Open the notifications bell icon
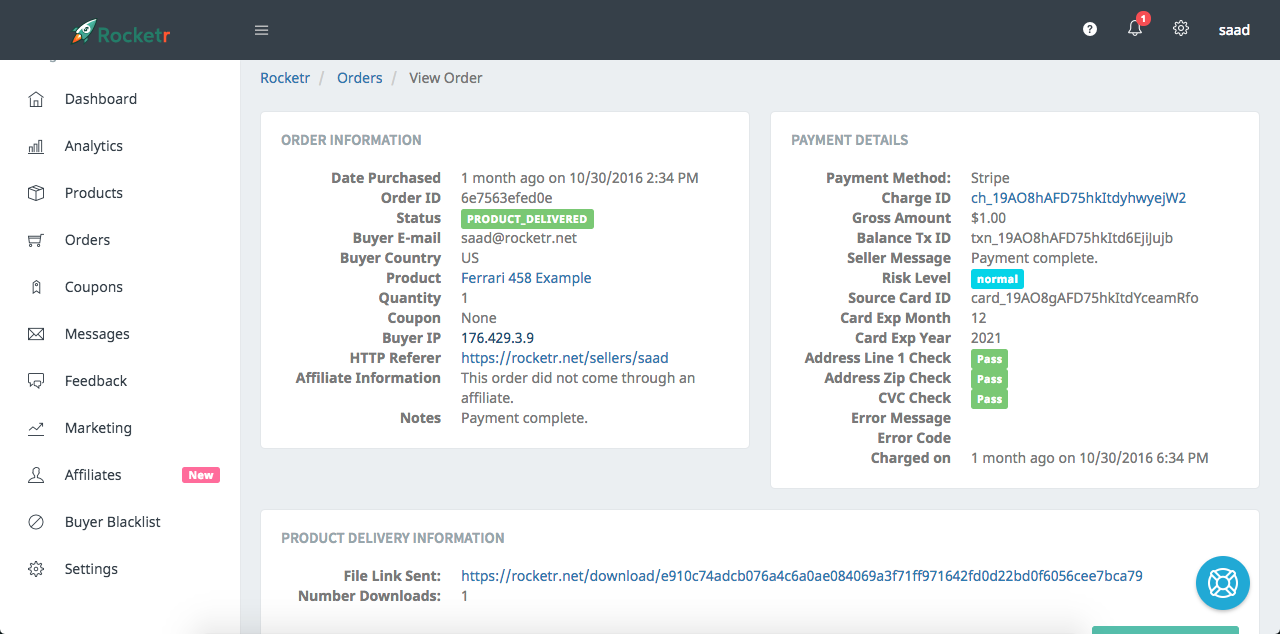 (x=1135, y=29)
